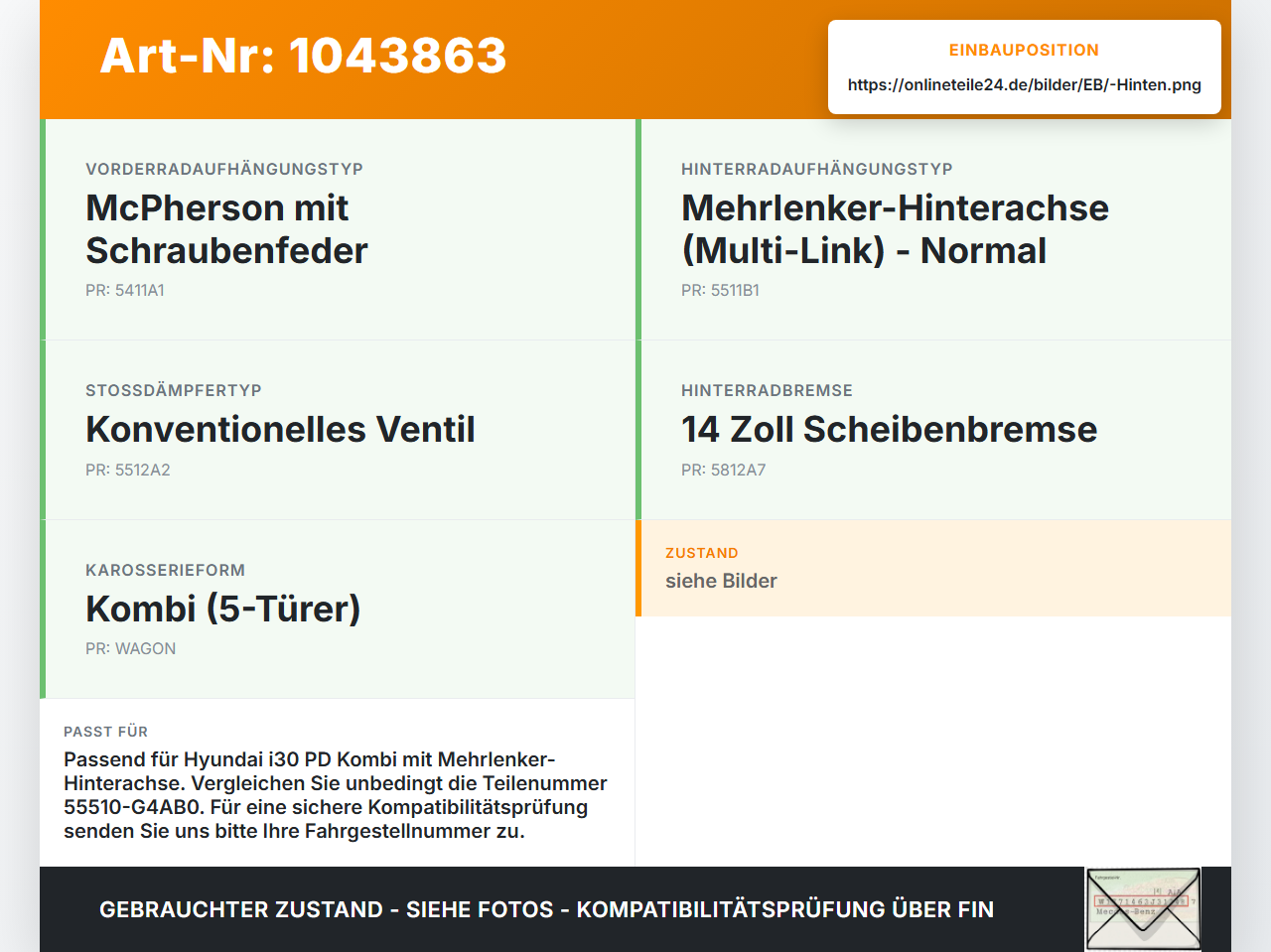This screenshot has width=1271, height=952.
Task: Click the STOSSDÄMPFERTYP label
Action: point(174,390)
